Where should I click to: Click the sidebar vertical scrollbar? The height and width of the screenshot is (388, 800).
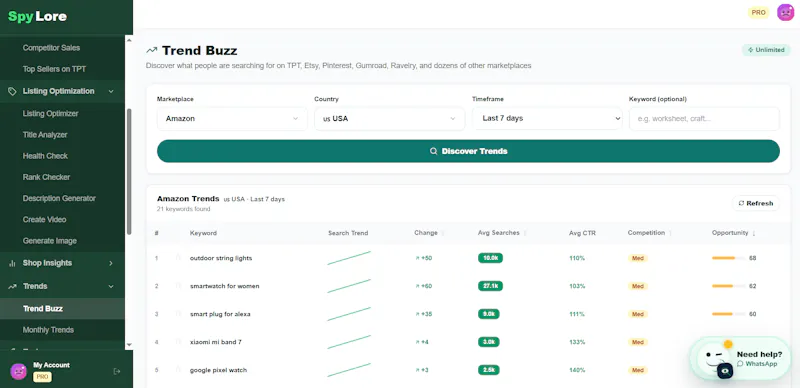(129, 171)
